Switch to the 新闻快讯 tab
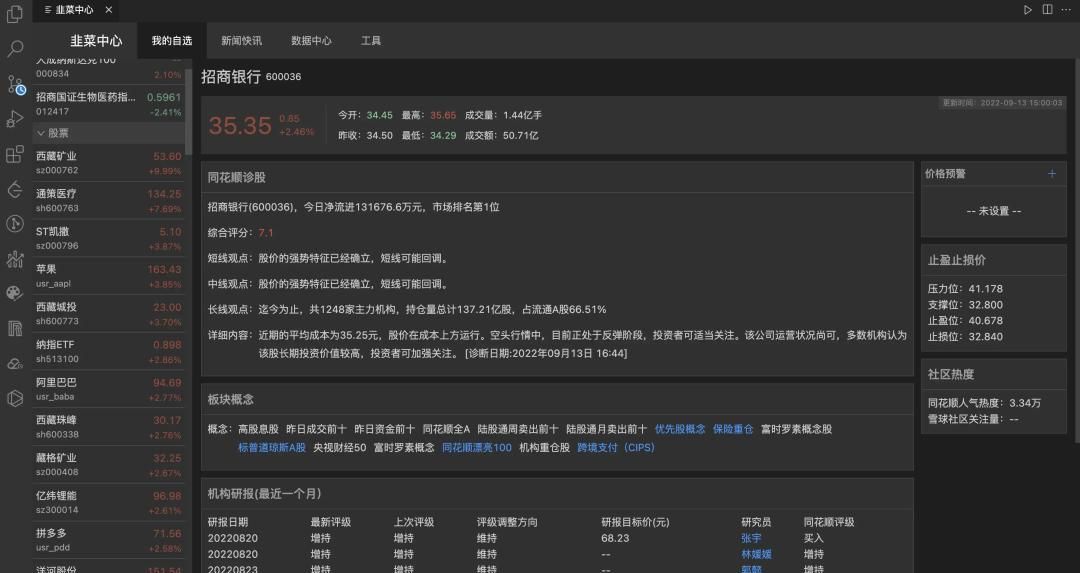 point(241,41)
